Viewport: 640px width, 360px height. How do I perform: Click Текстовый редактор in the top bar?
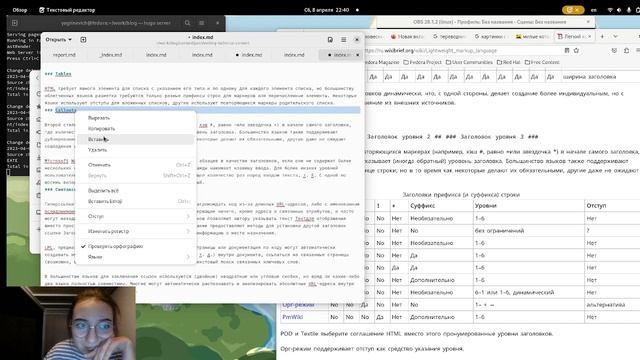[x=67, y=10]
